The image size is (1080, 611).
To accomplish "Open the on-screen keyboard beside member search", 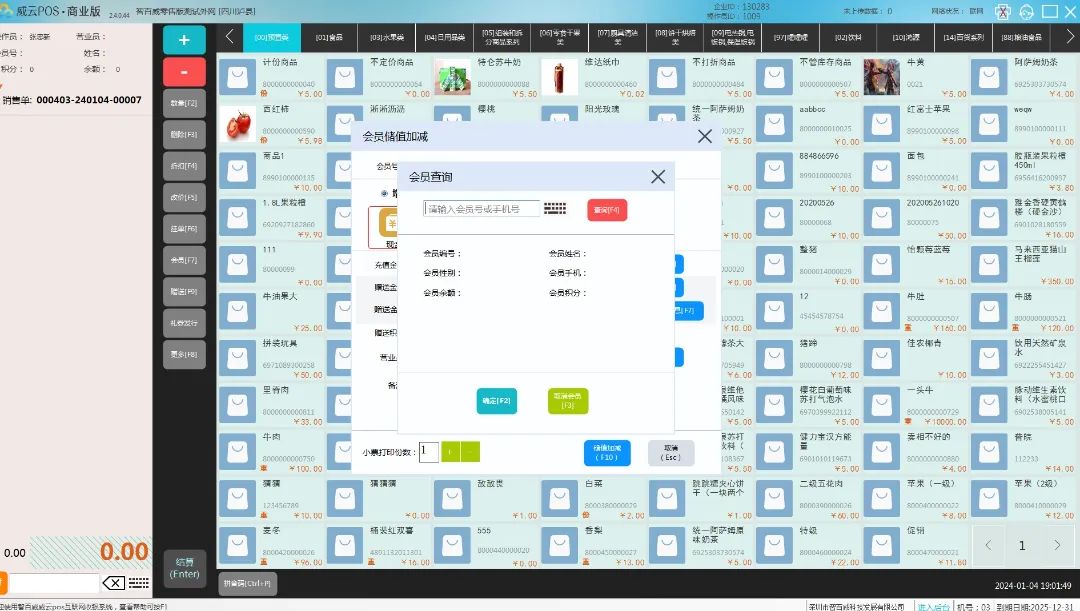I will tap(555, 209).
